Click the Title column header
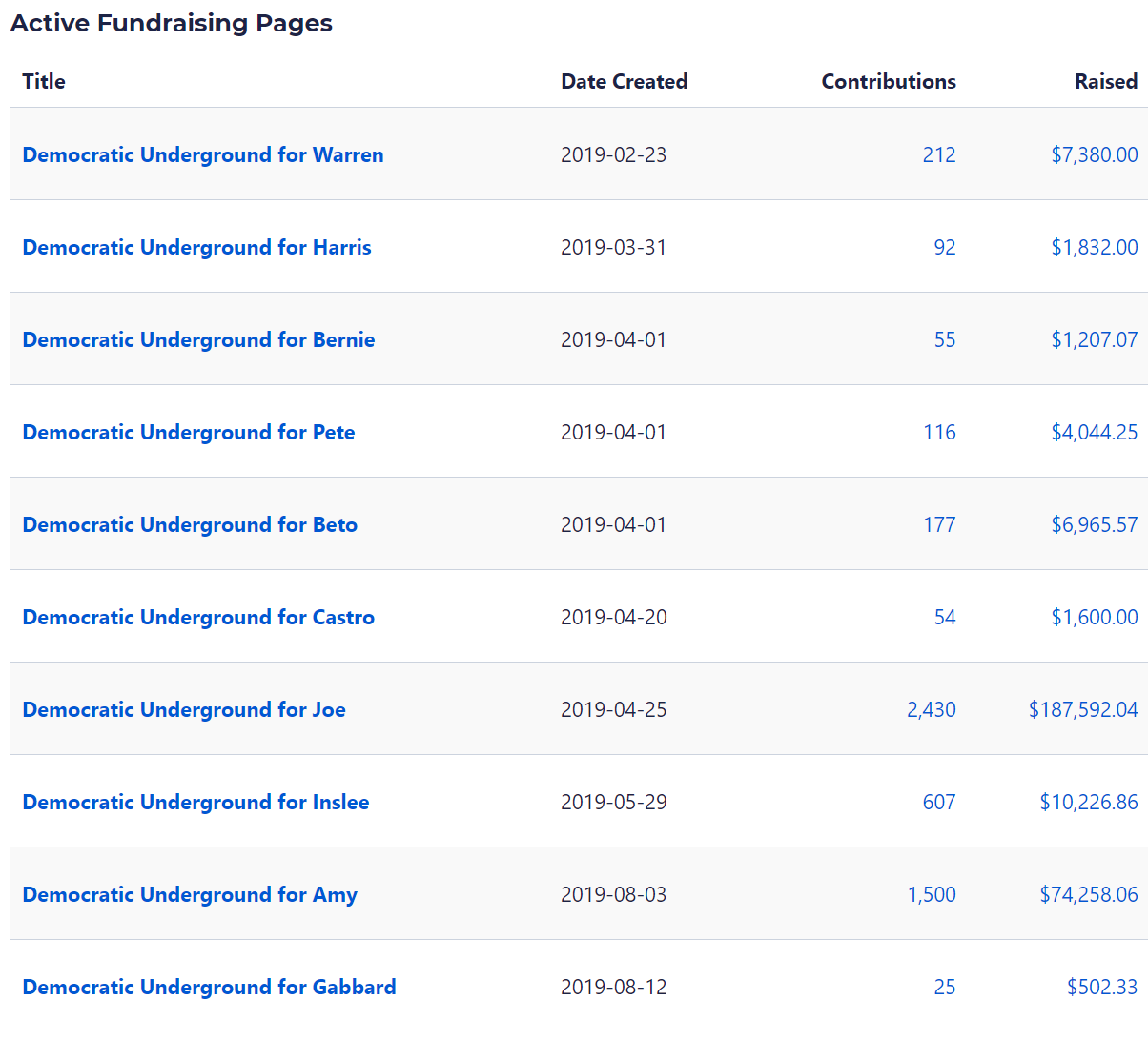 pyautogui.click(x=44, y=81)
